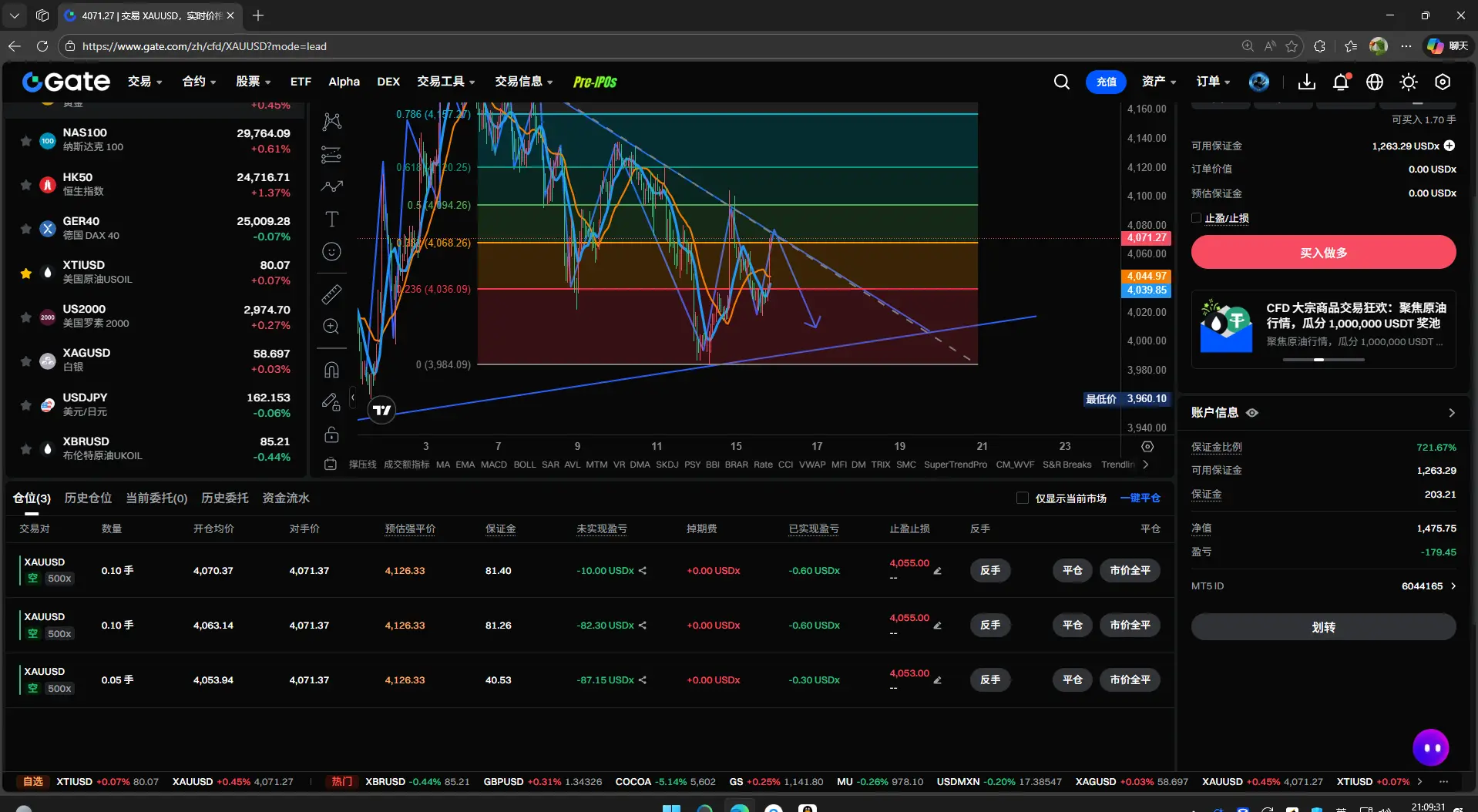The height and width of the screenshot is (812, 1478).
Task: Open the 资产 dropdown
Action: [x=1159, y=82]
